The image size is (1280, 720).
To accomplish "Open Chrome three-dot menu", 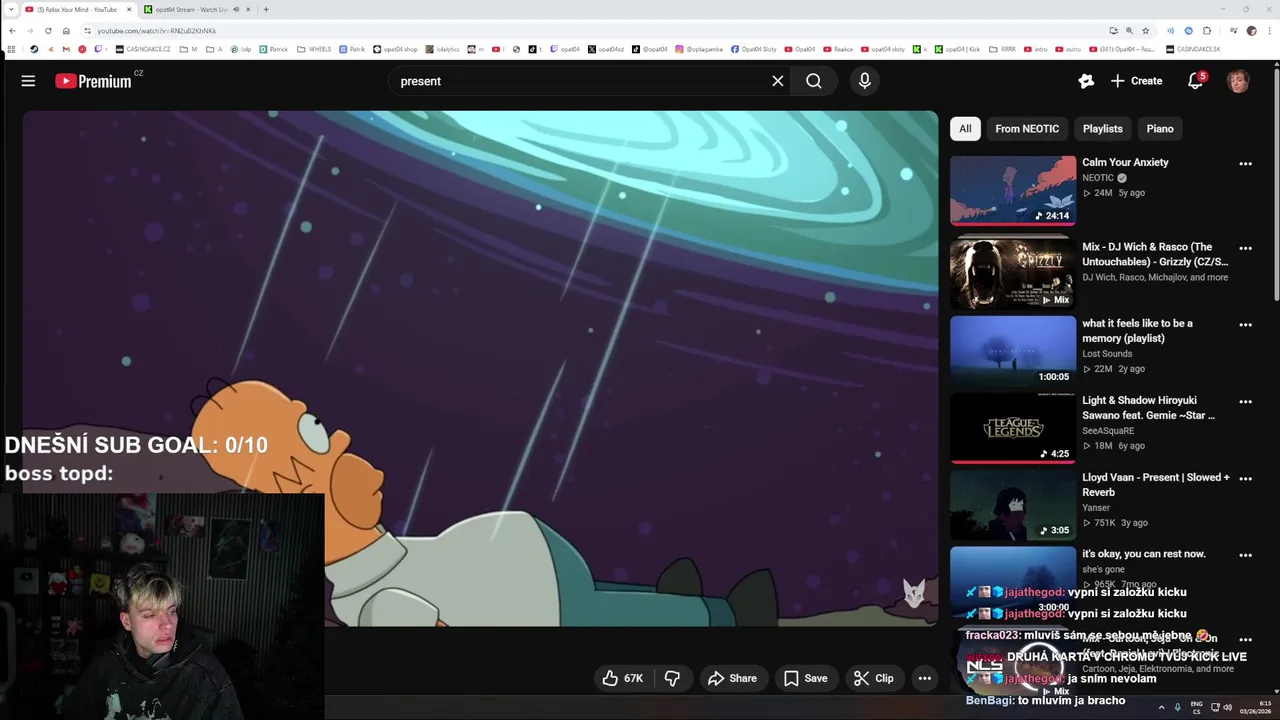I will coord(1269,31).
